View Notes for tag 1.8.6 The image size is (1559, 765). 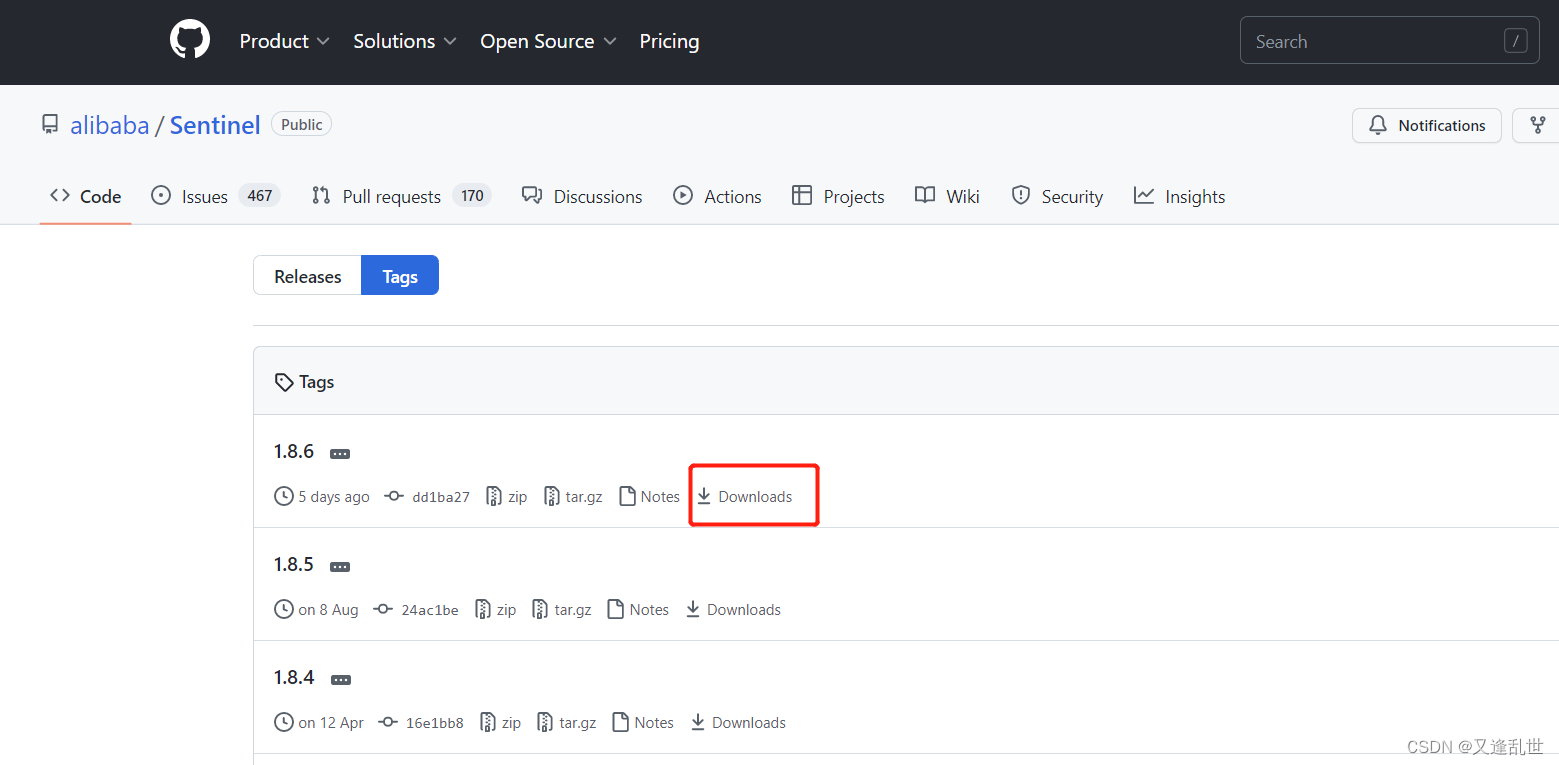[649, 496]
